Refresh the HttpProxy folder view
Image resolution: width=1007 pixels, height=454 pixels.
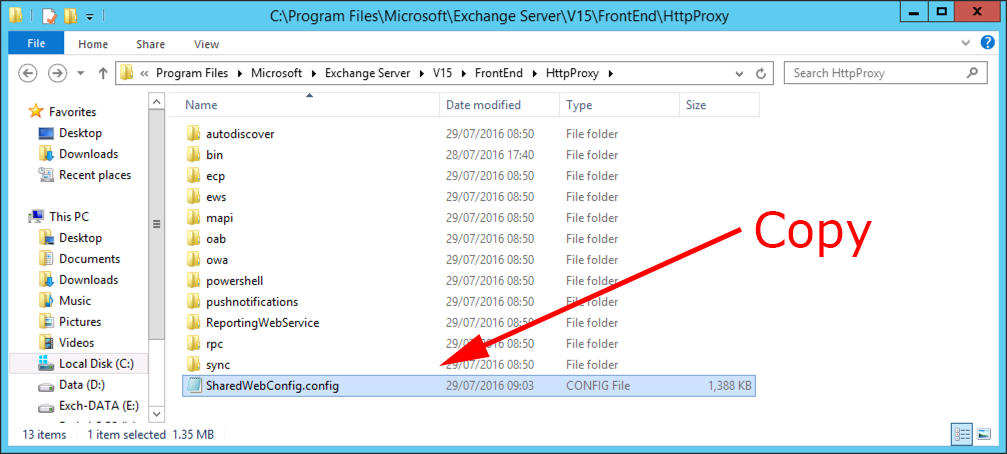[x=761, y=73]
